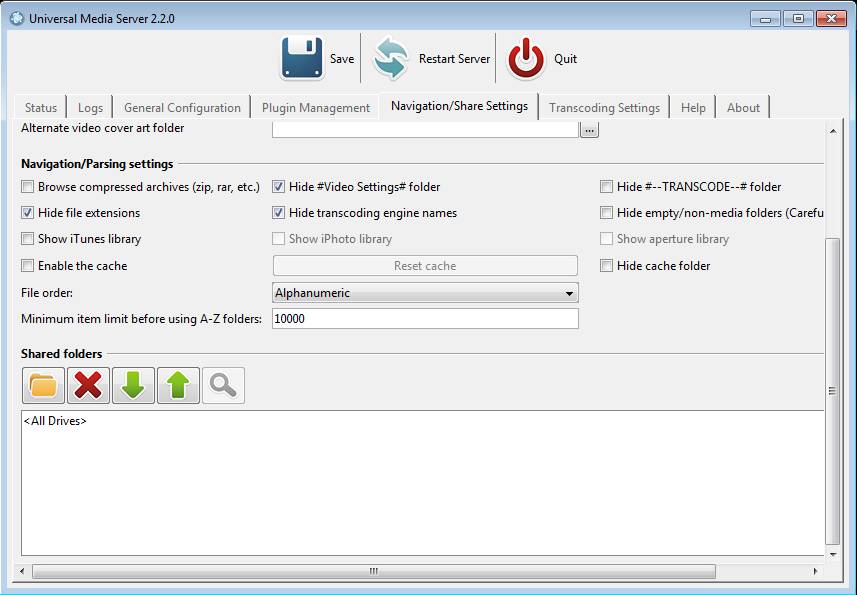The image size is (857, 595).
Task: Add a shared folder with folder icon
Action: 44,386
